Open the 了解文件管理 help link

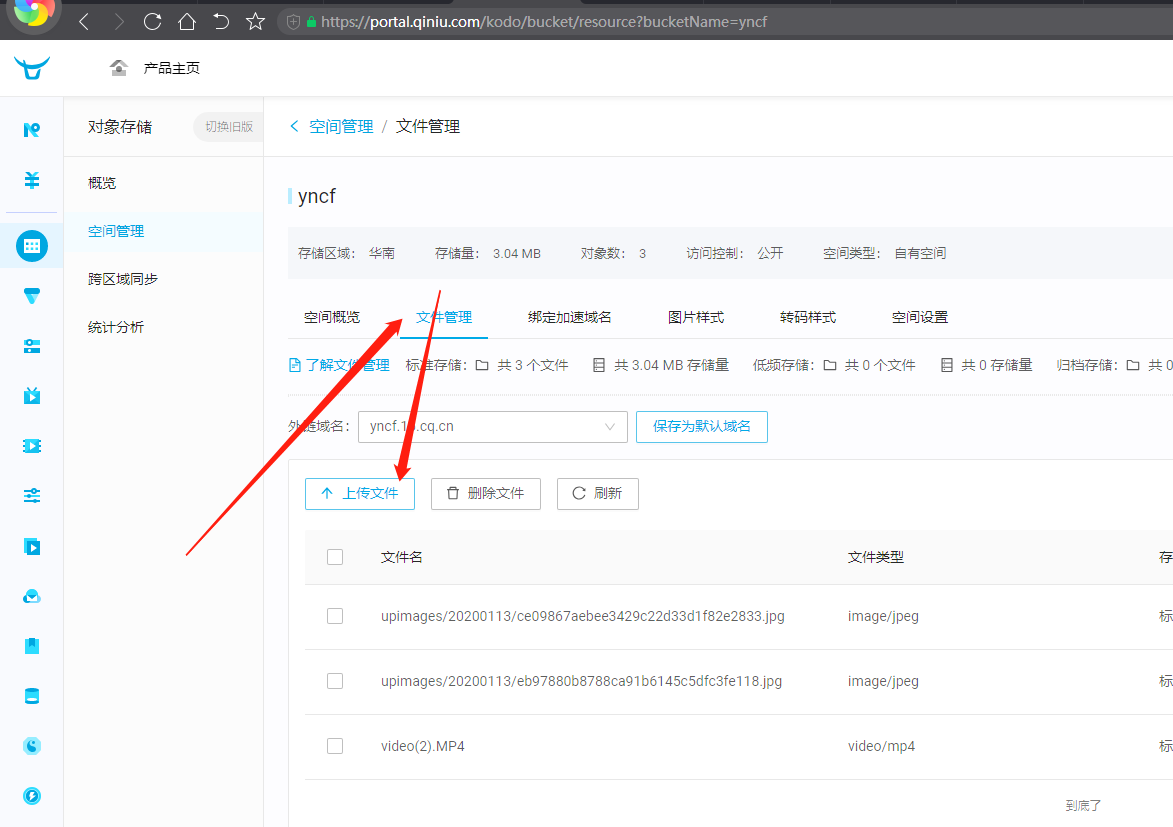(x=339, y=365)
